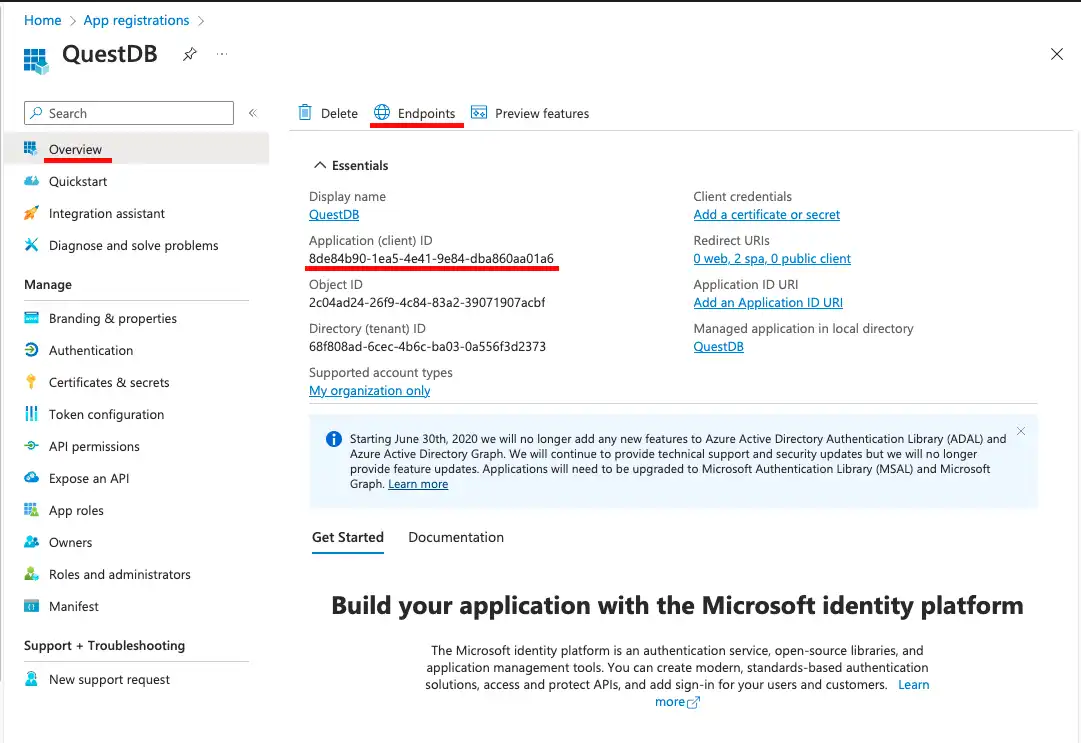Click Add a certificate or secret link

[x=766, y=215]
